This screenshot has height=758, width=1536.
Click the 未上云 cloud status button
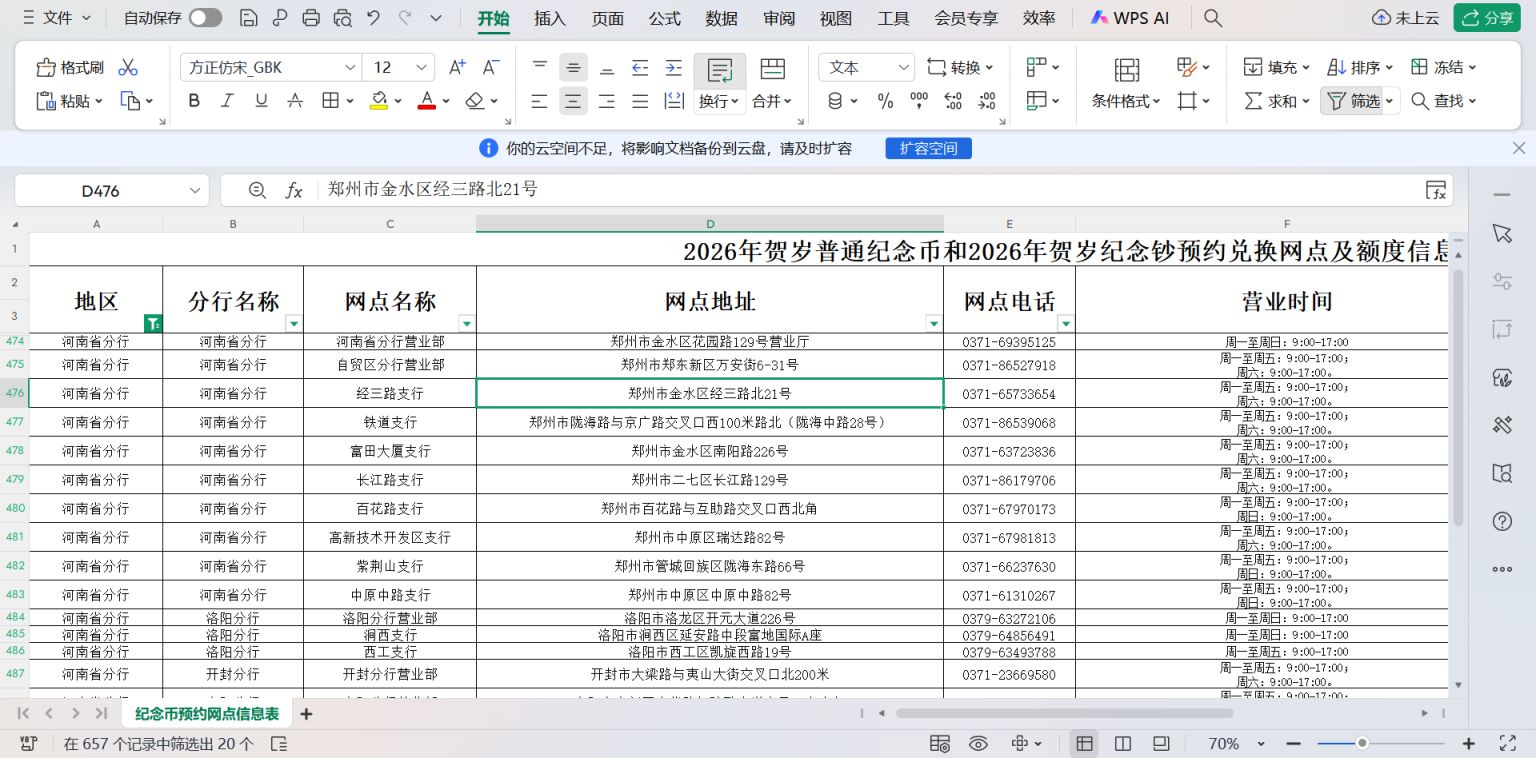click(x=1406, y=18)
